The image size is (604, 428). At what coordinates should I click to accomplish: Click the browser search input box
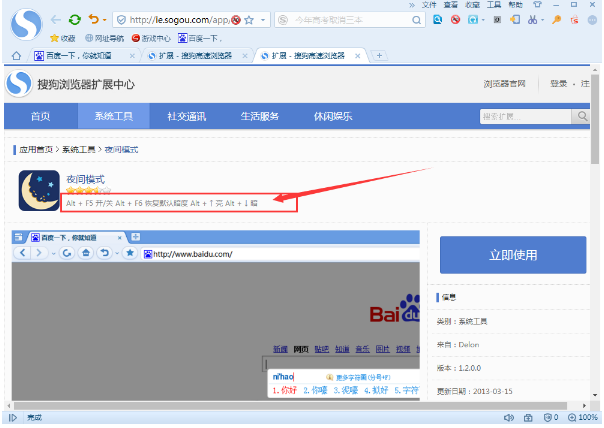coord(351,20)
